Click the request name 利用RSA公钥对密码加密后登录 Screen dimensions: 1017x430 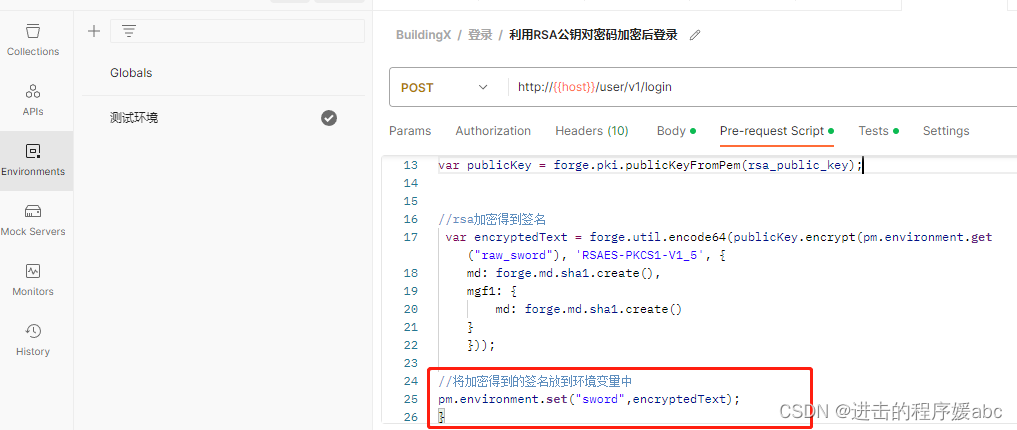click(593, 35)
